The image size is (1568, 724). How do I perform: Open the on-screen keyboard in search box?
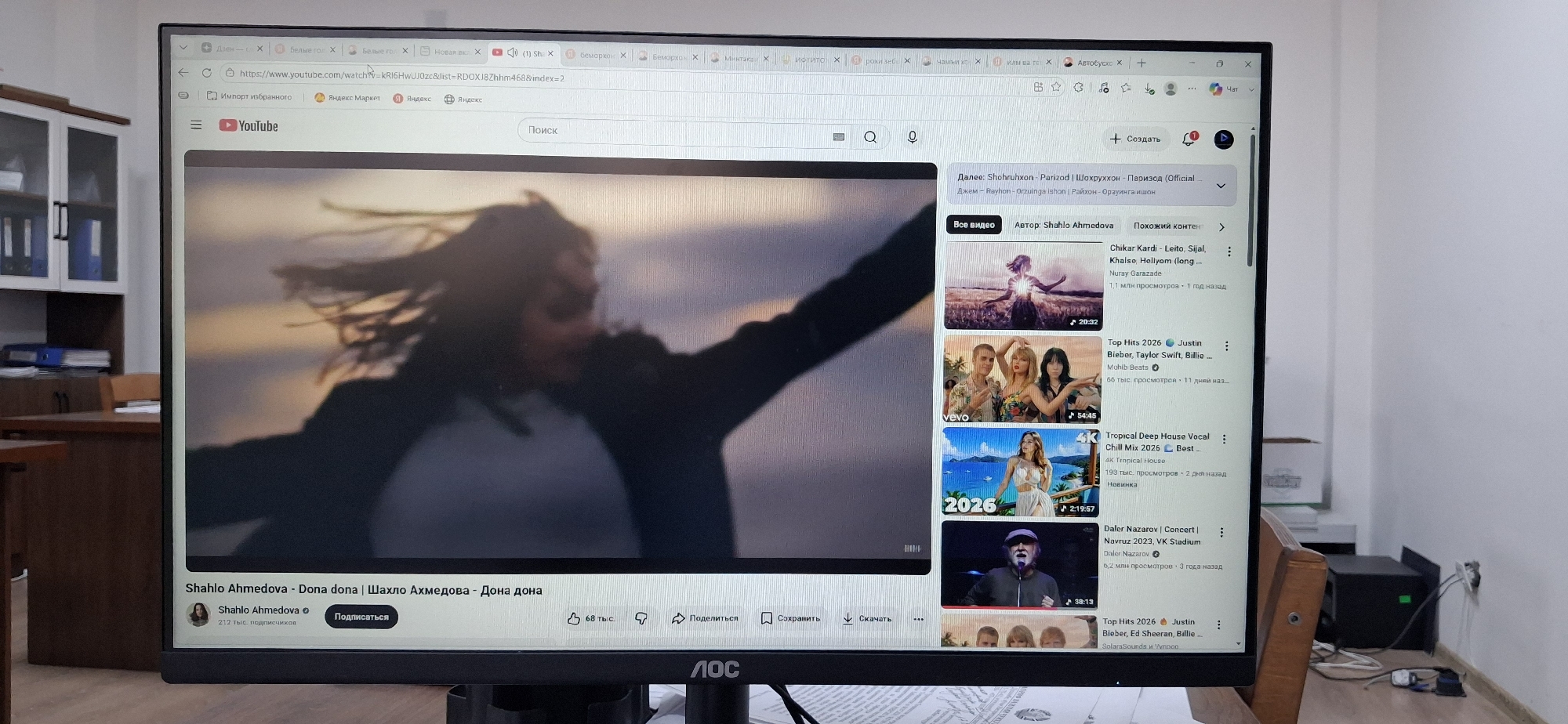[x=838, y=137]
